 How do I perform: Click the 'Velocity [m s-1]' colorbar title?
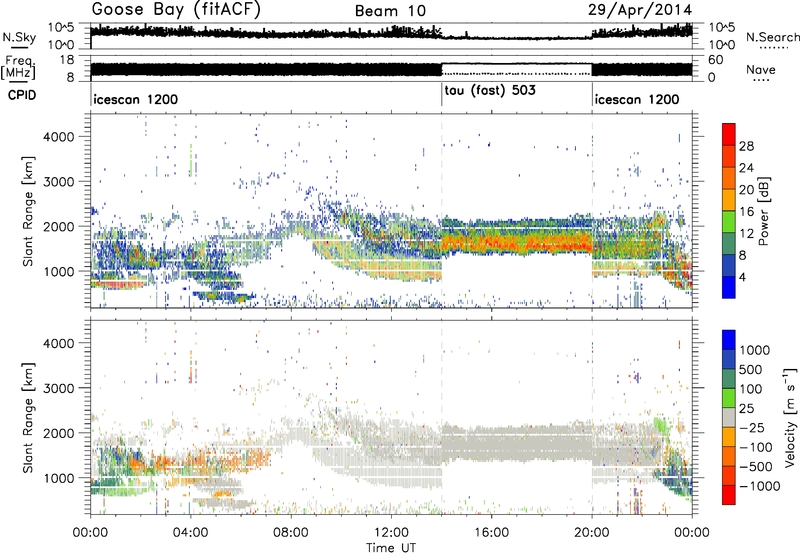[790, 417]
